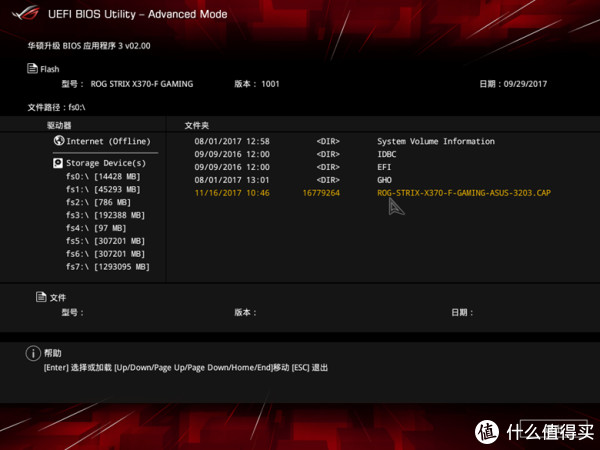This screenshot has height=450, width=600.
Task: Click the 11/16/2017 10:46 file date
Action: (232, 193)
